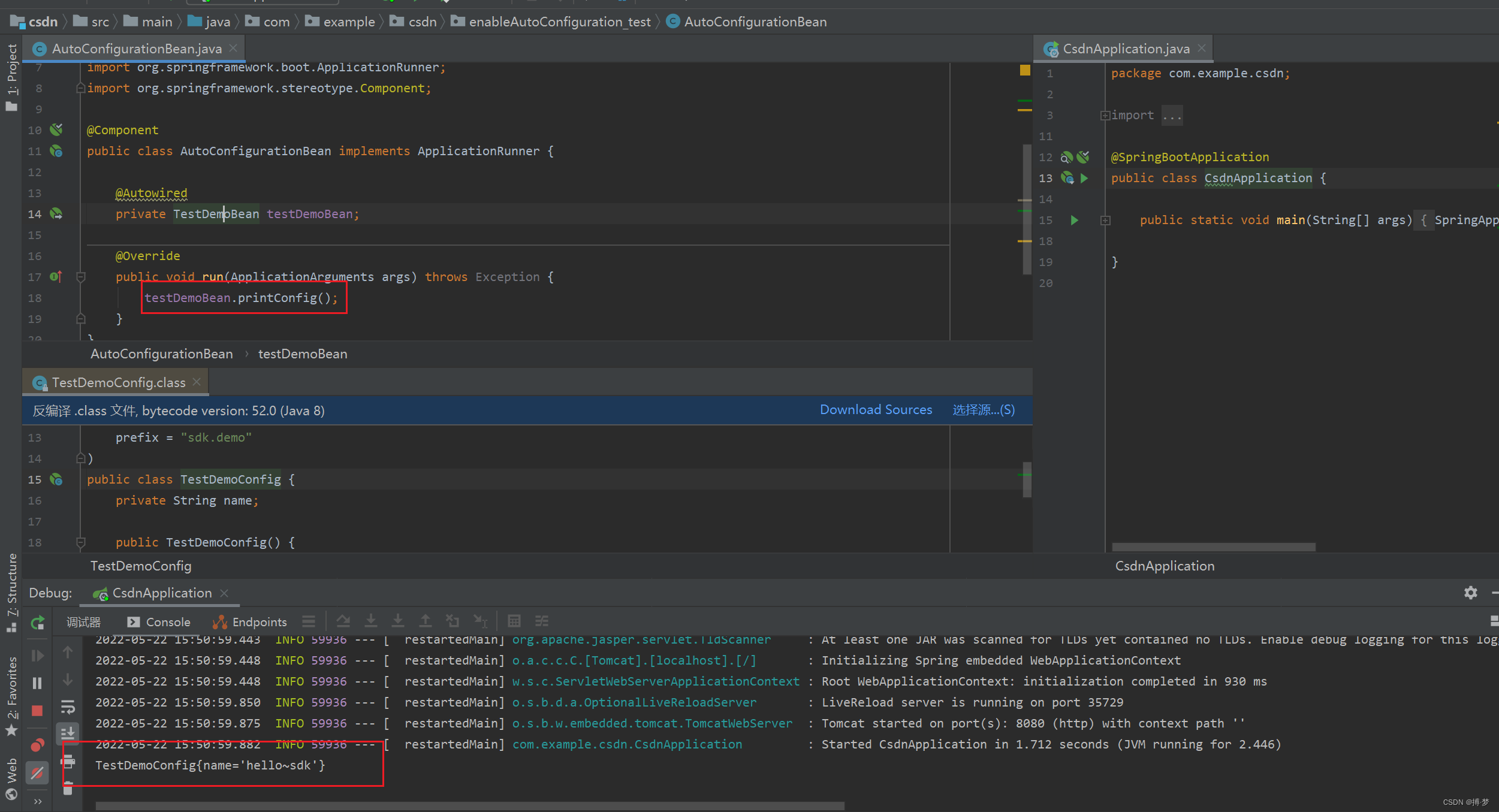Screen dimensions: 1499x812
Task: Switch to the Console tab
Action: (159, 621)
